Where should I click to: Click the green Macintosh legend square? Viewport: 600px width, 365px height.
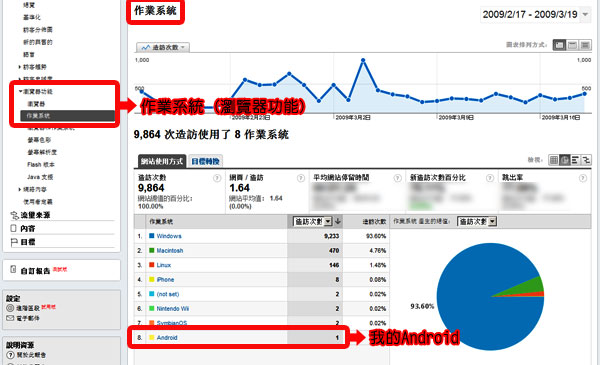152,250
